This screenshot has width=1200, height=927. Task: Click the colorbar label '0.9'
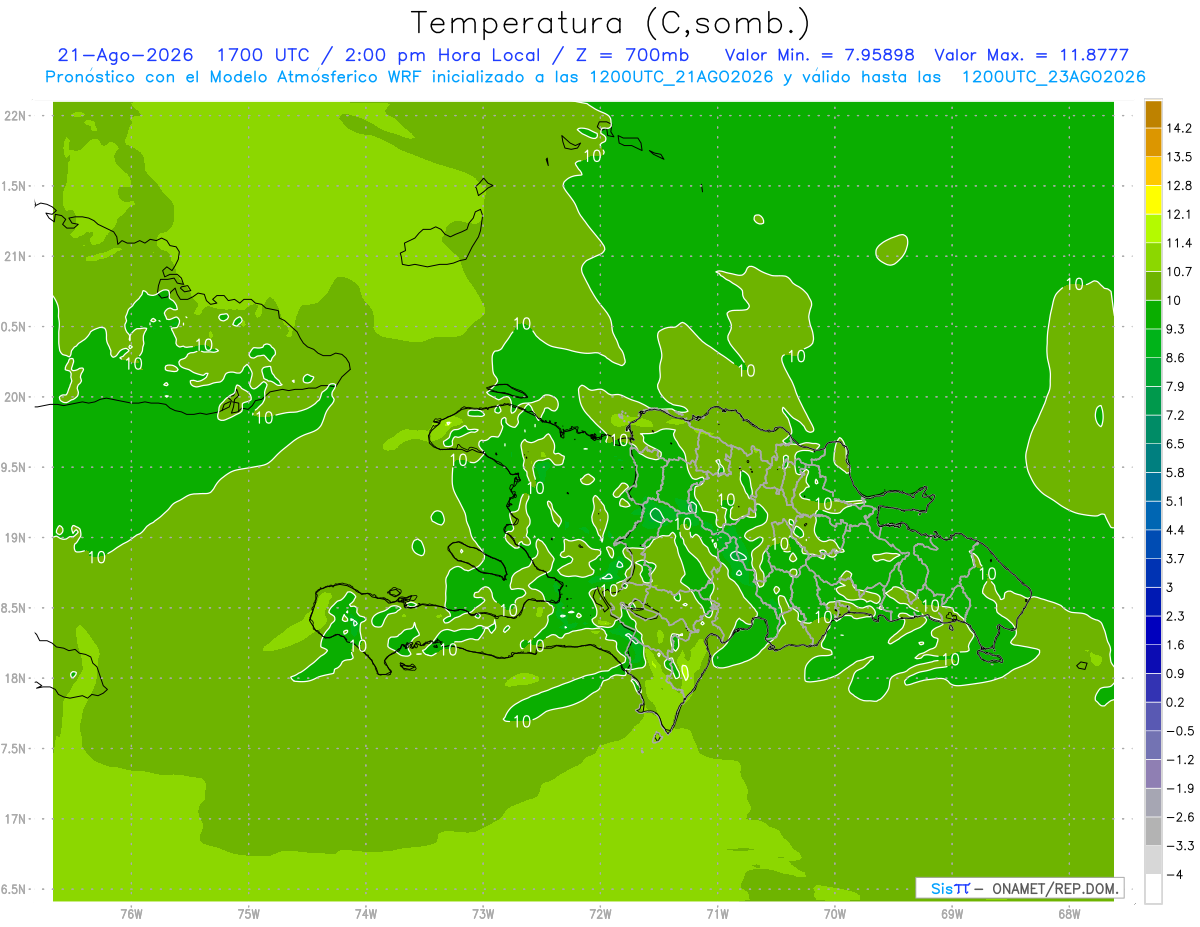pos(1175,673)
